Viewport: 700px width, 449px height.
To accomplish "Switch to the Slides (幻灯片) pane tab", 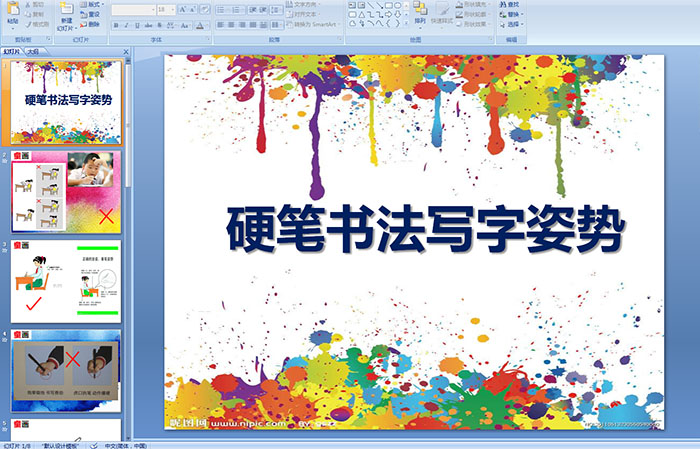I will tap(12, 52).
